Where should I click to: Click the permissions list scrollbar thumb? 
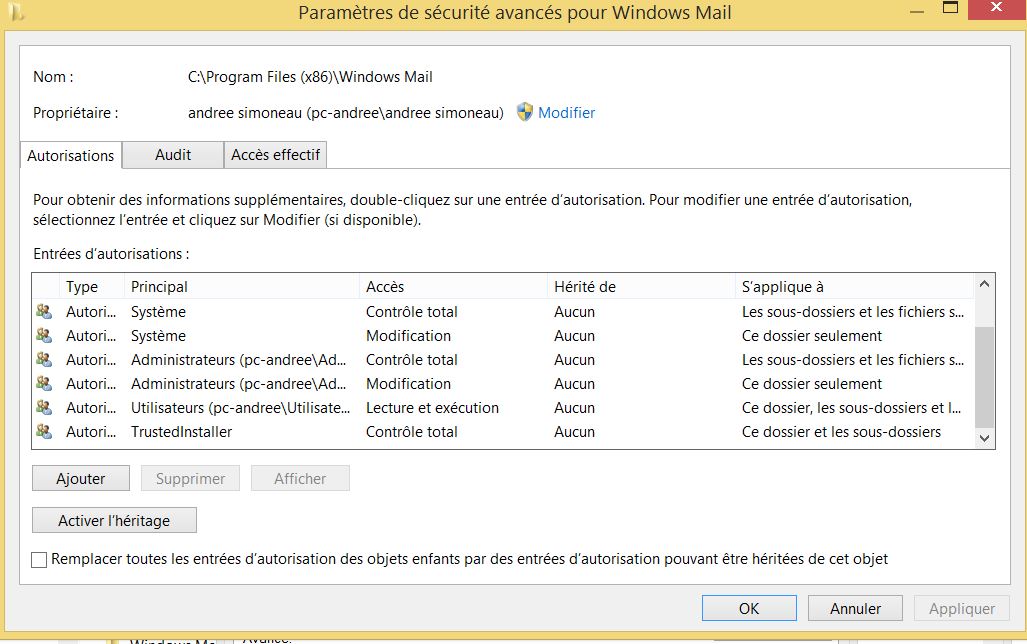(984, 377)
